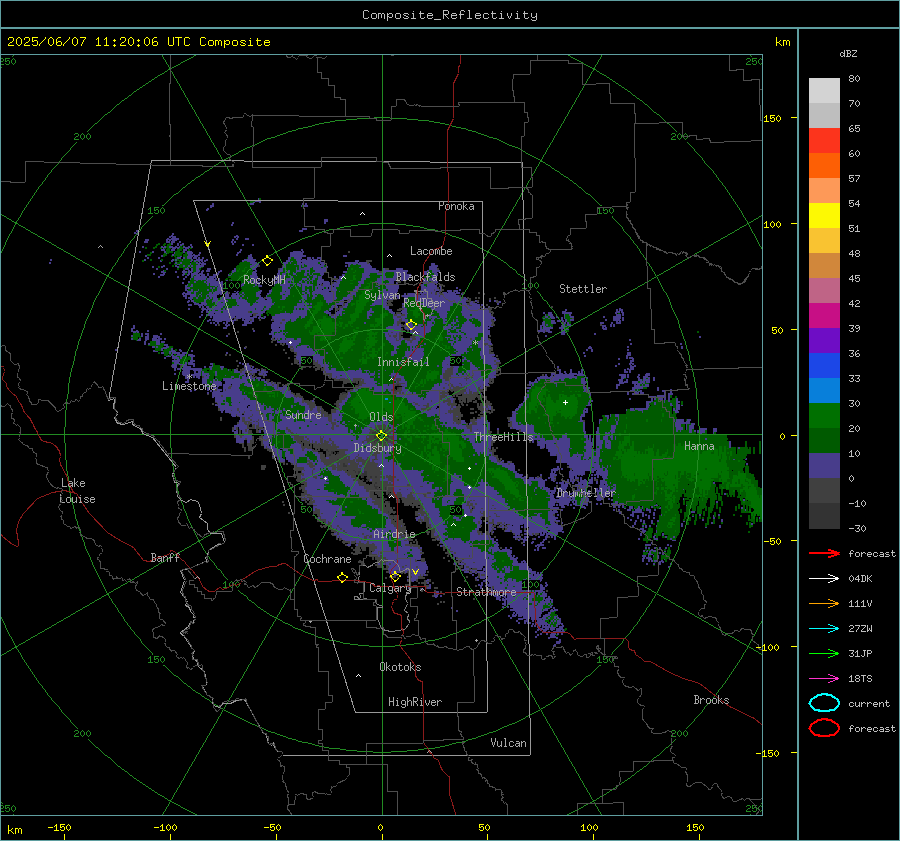The width and height of the screenshot is (900, 841).
Task: Click the Okotoks label
Action: tap(400, 667)
